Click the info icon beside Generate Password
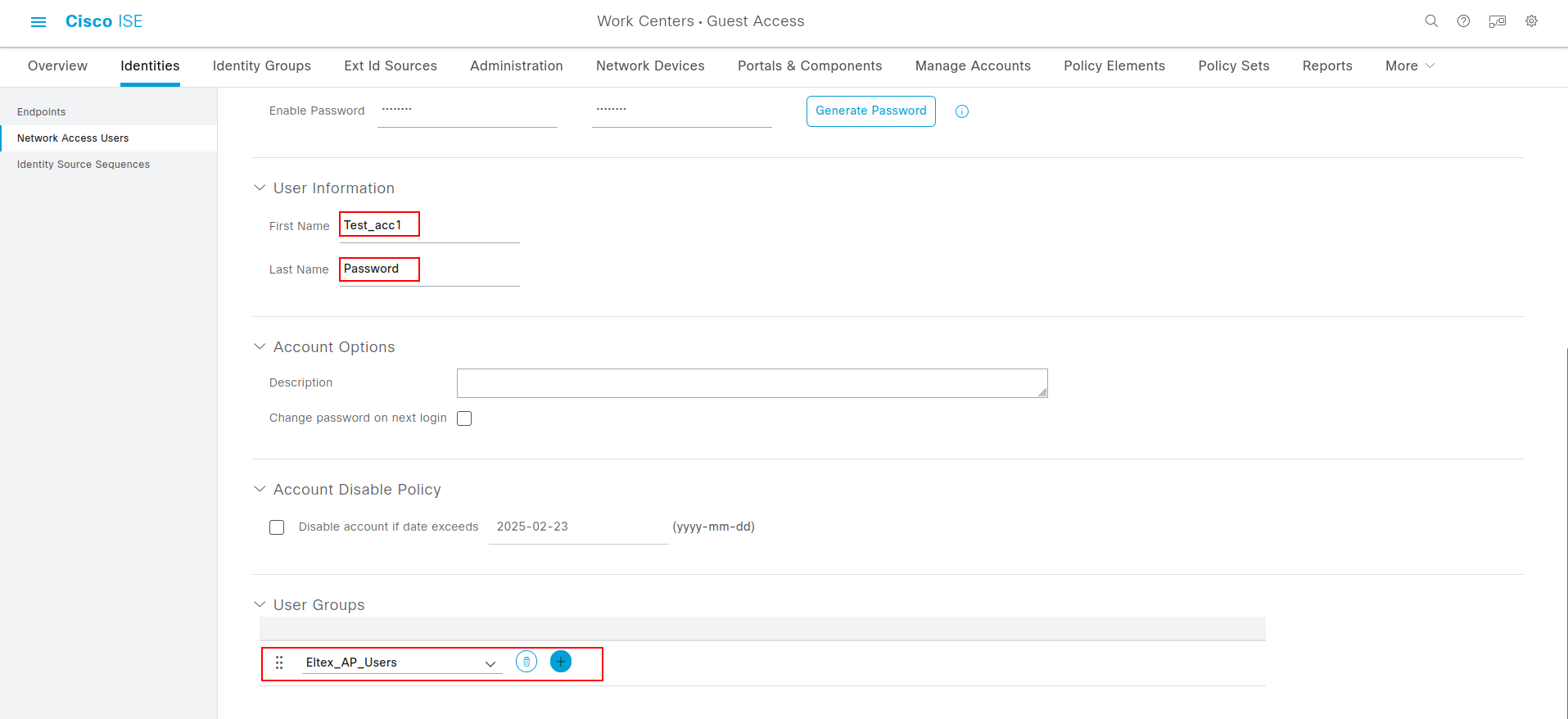This screenshot has height=719, width=1568. pyautogui.click(x=962, y=111)
